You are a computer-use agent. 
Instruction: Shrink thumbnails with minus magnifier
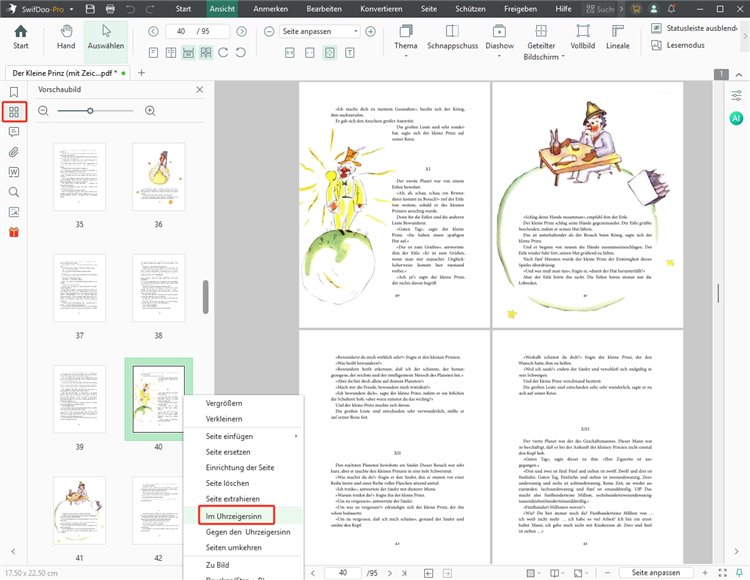click(44, 111)
